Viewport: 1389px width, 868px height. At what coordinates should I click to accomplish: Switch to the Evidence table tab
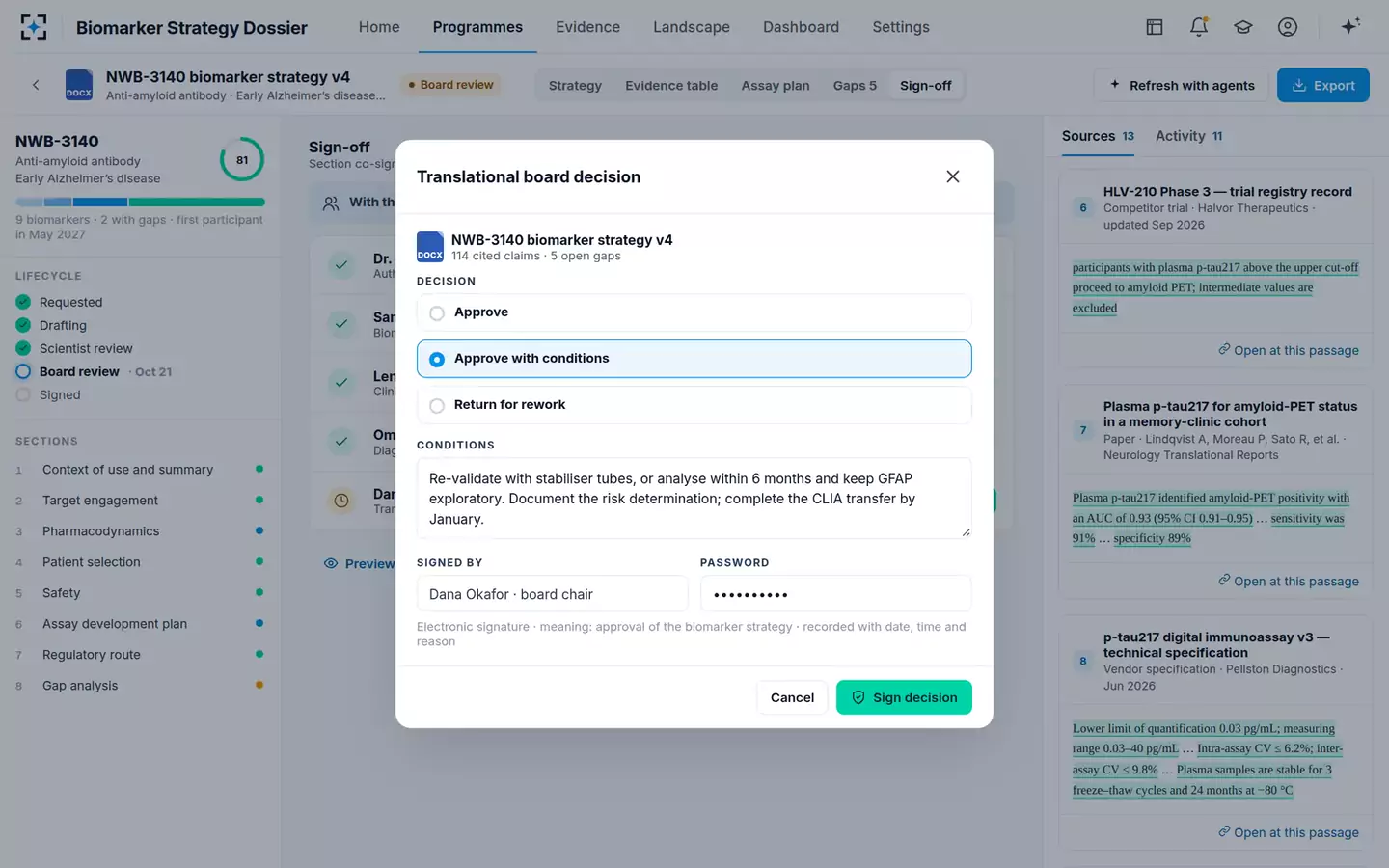671,86
